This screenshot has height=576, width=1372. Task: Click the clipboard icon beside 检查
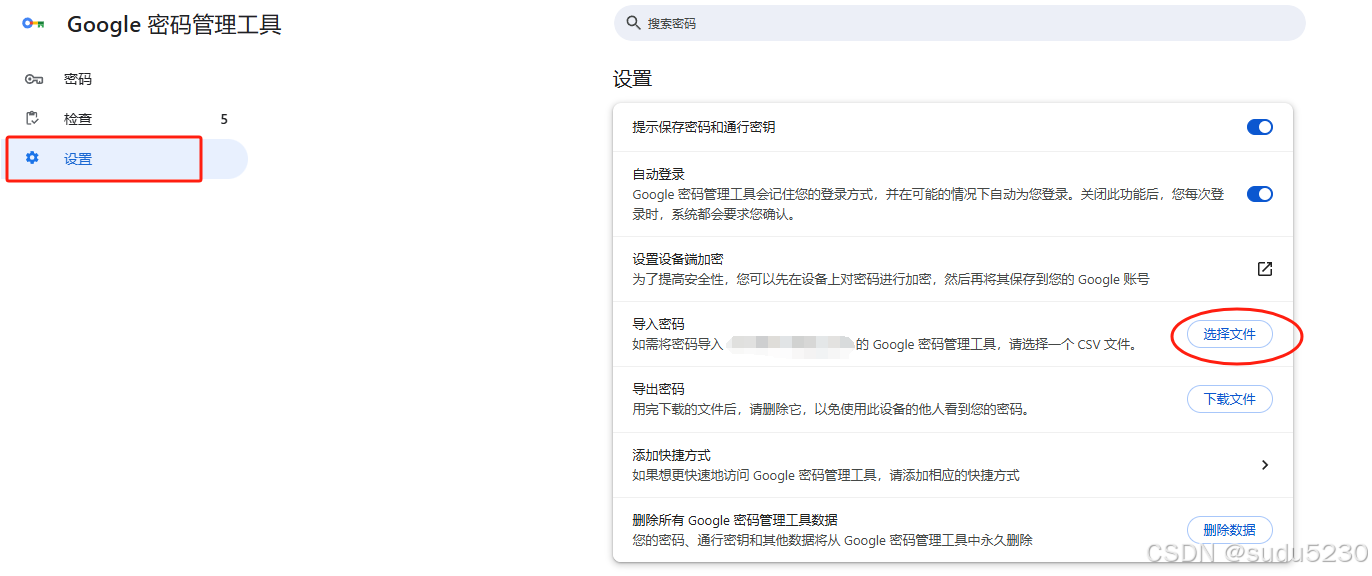(32, 118)
